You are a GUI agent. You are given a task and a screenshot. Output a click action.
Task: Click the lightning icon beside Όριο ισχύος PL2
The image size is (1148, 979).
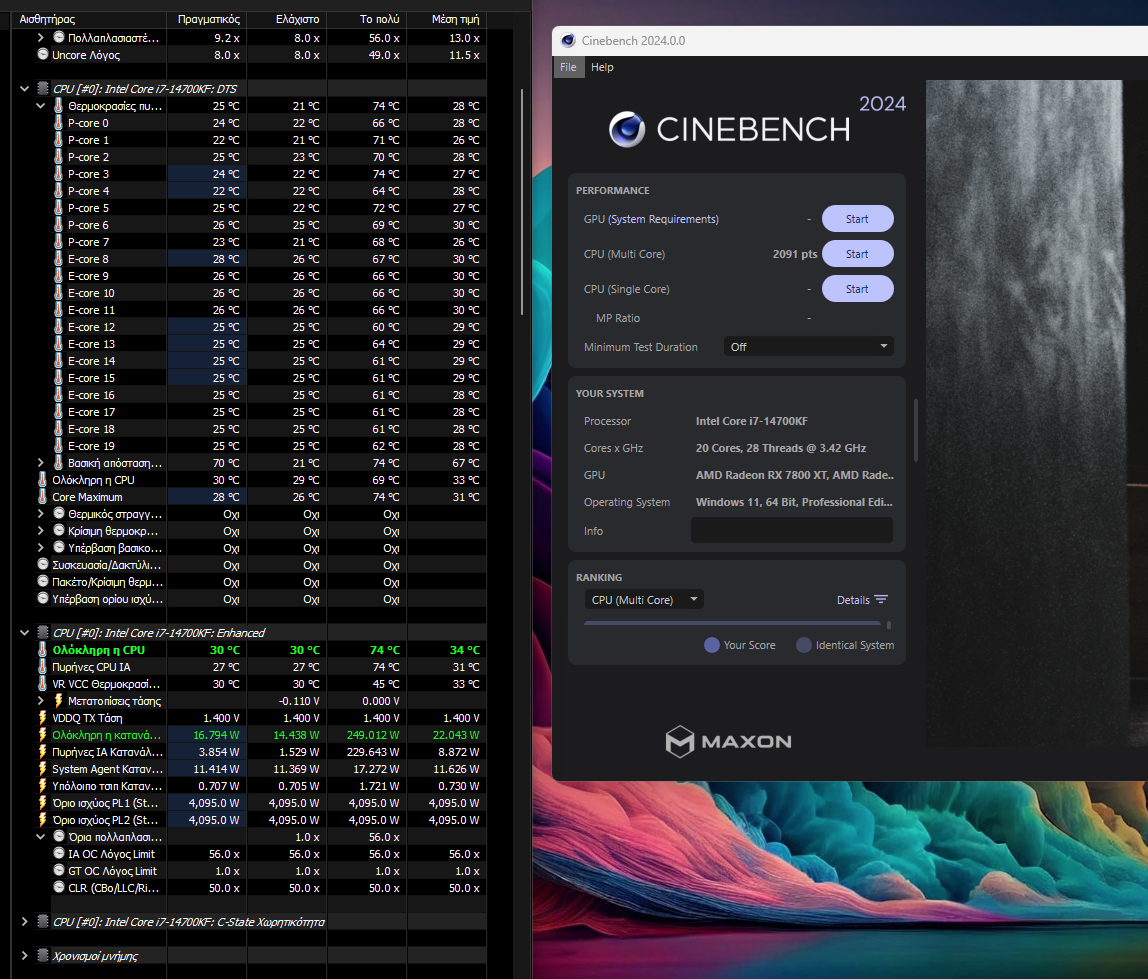click(42, 820)
